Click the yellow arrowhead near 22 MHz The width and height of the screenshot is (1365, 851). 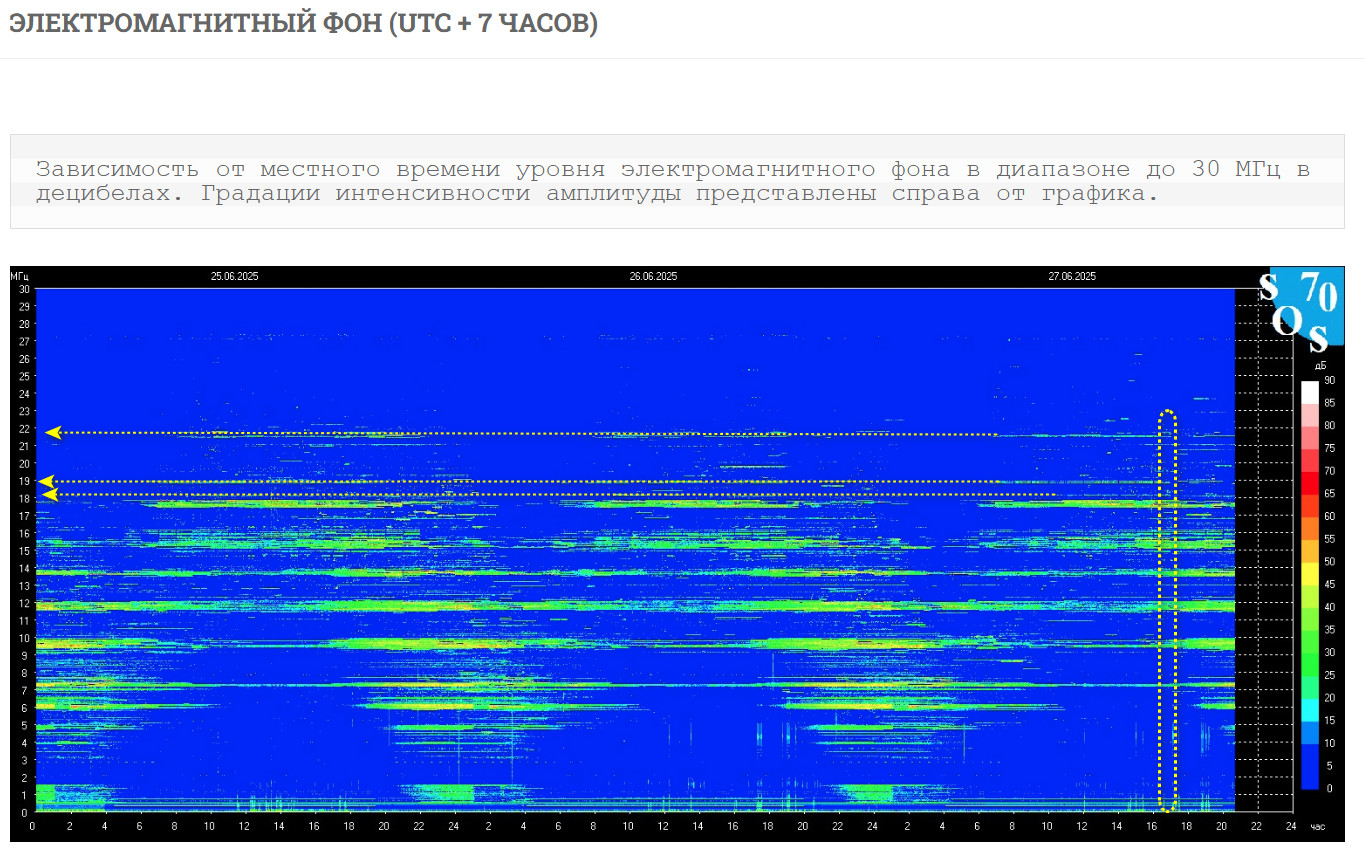pos(53,432)
